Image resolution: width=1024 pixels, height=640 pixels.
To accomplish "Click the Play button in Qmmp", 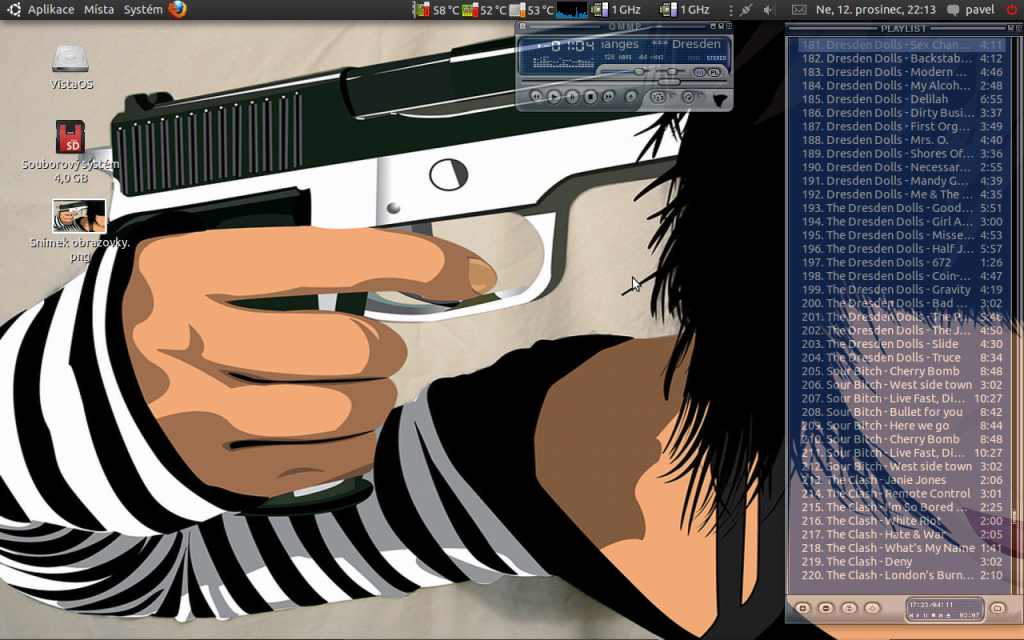I will point(554,97).
